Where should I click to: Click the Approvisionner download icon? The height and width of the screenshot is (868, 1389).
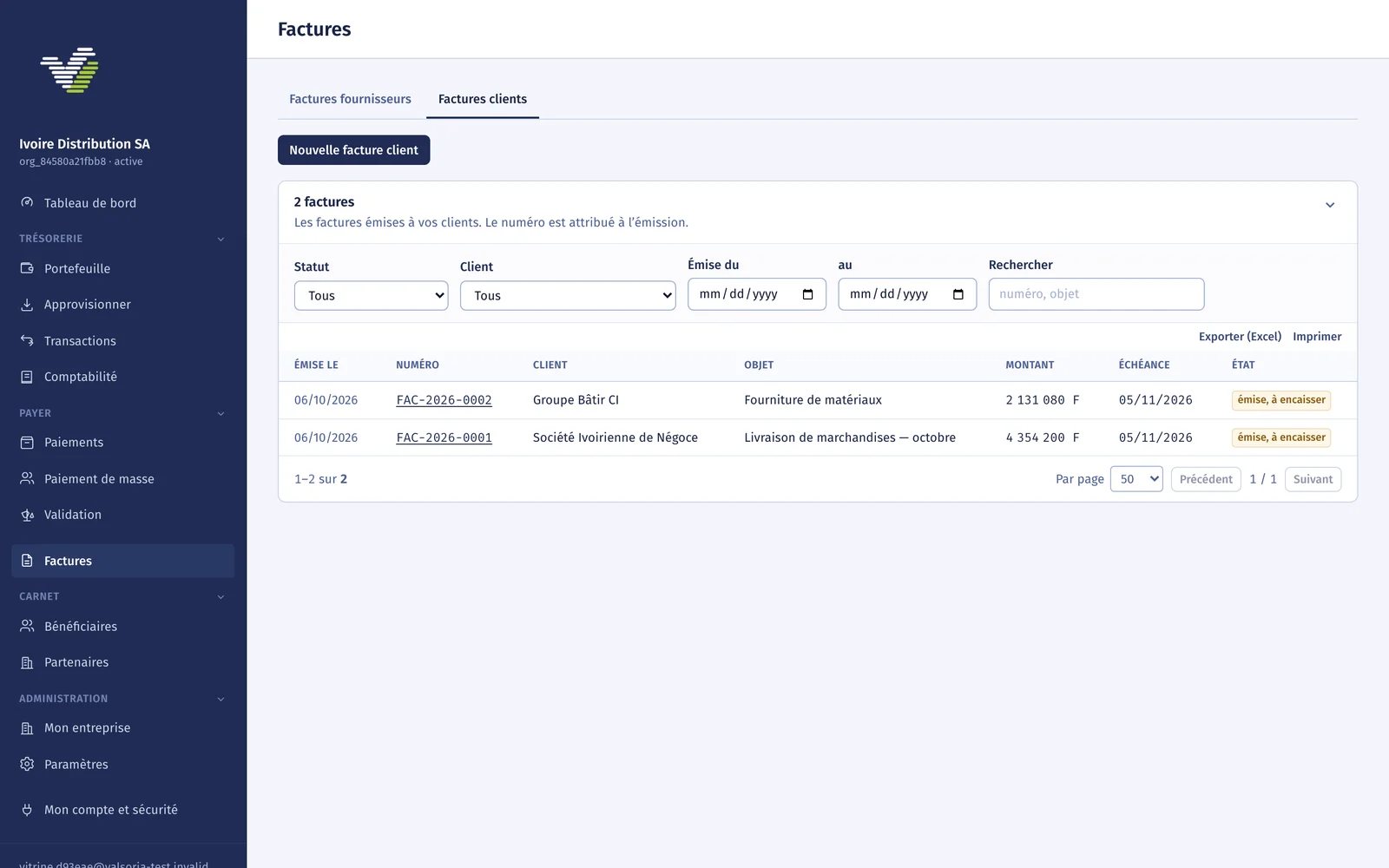click(27, 305)
